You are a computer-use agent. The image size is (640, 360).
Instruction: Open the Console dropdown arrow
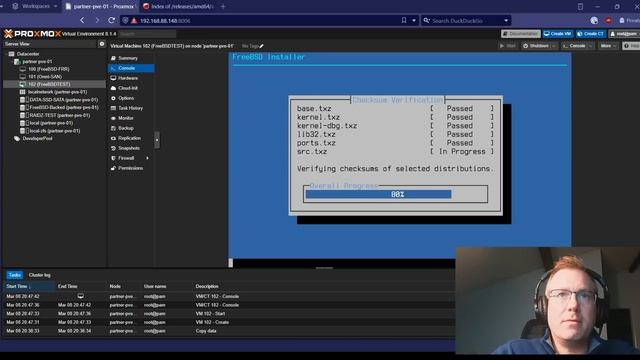pos(591,46)
